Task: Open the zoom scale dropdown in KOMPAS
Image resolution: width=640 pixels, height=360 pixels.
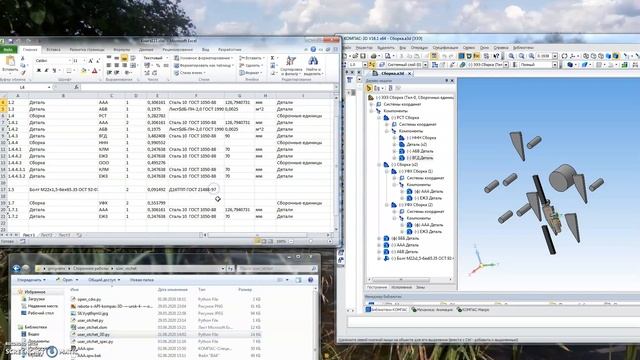Action: click(x=555, y=56)
